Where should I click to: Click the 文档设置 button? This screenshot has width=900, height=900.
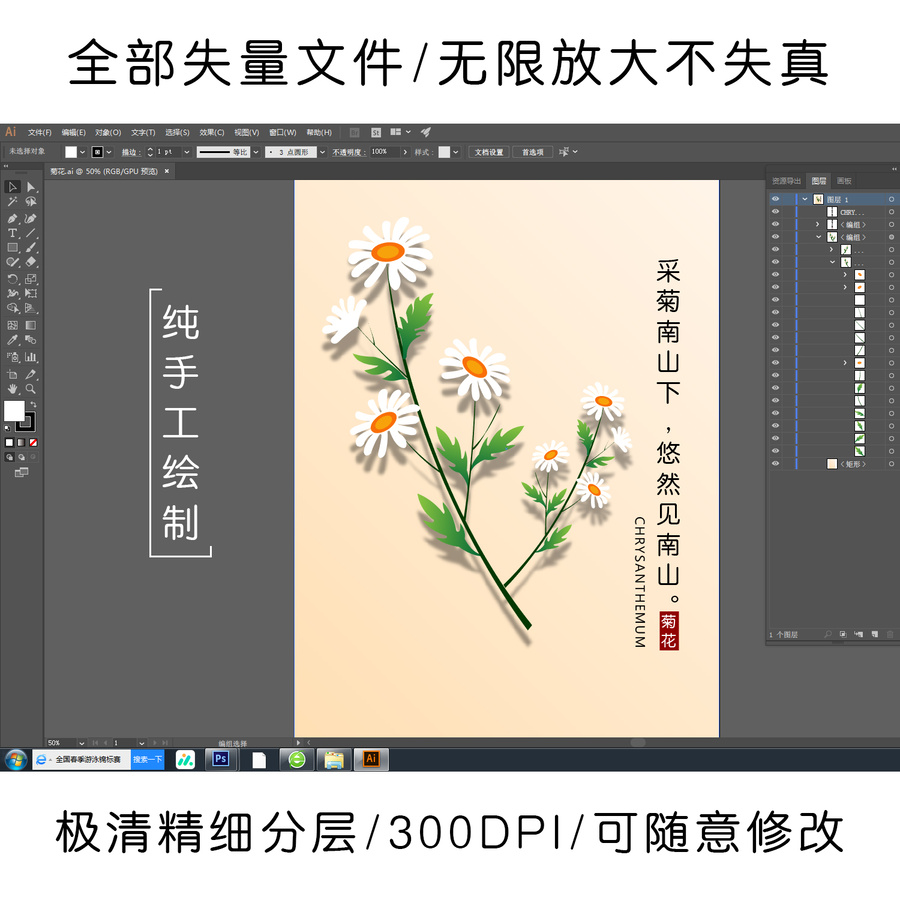[489, 152]
